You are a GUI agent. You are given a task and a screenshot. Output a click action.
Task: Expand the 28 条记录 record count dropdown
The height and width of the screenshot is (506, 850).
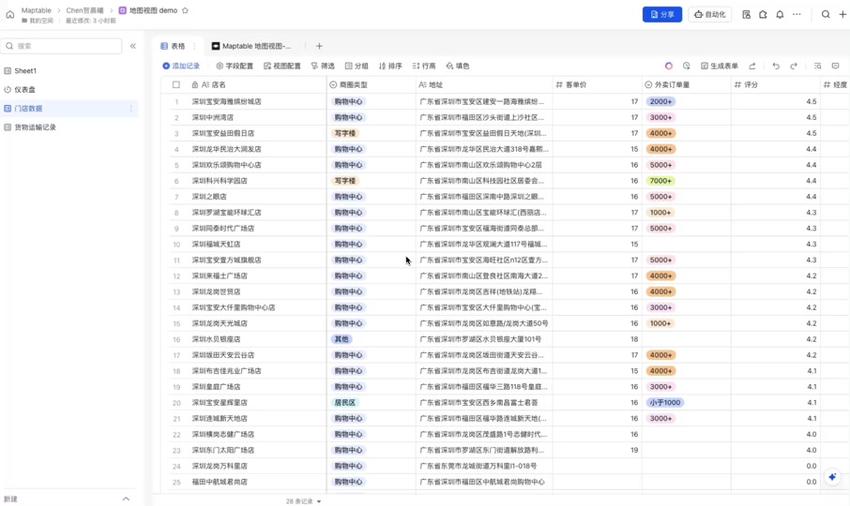point(303,501)
